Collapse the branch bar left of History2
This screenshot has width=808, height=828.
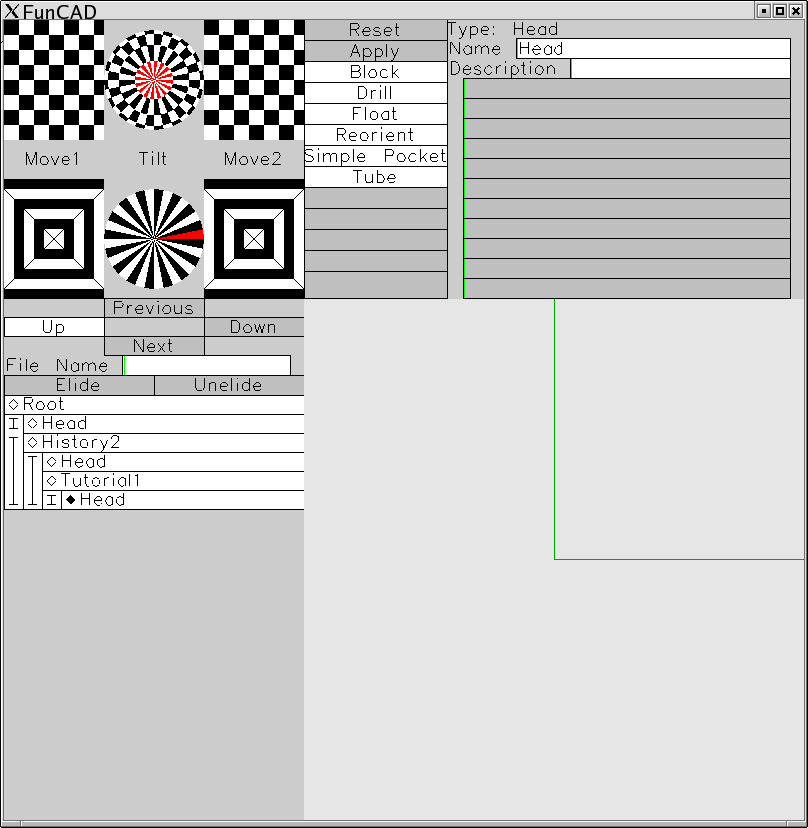pyautogui.click(x=14, y=471)
